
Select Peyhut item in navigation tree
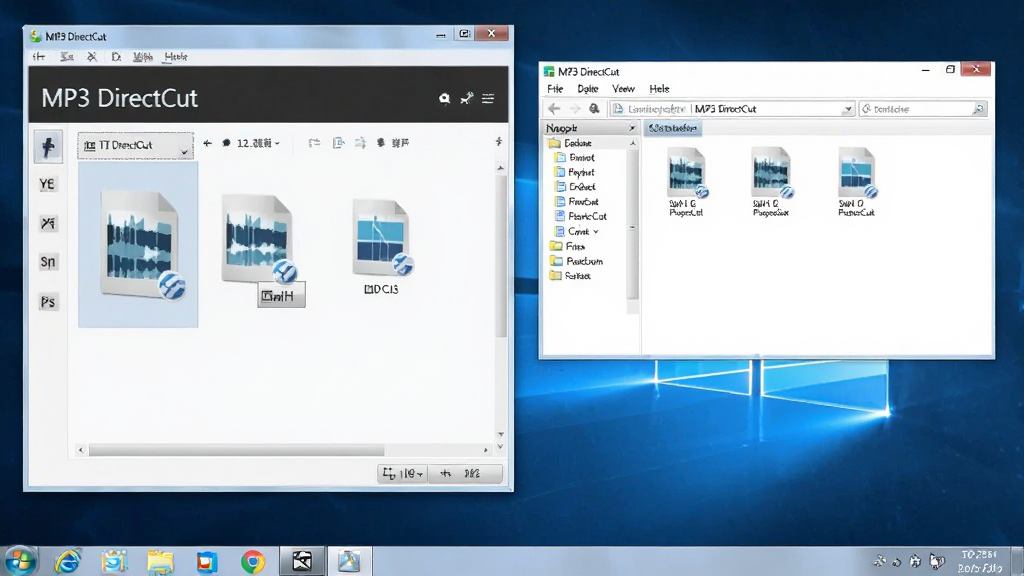point(575,172)
